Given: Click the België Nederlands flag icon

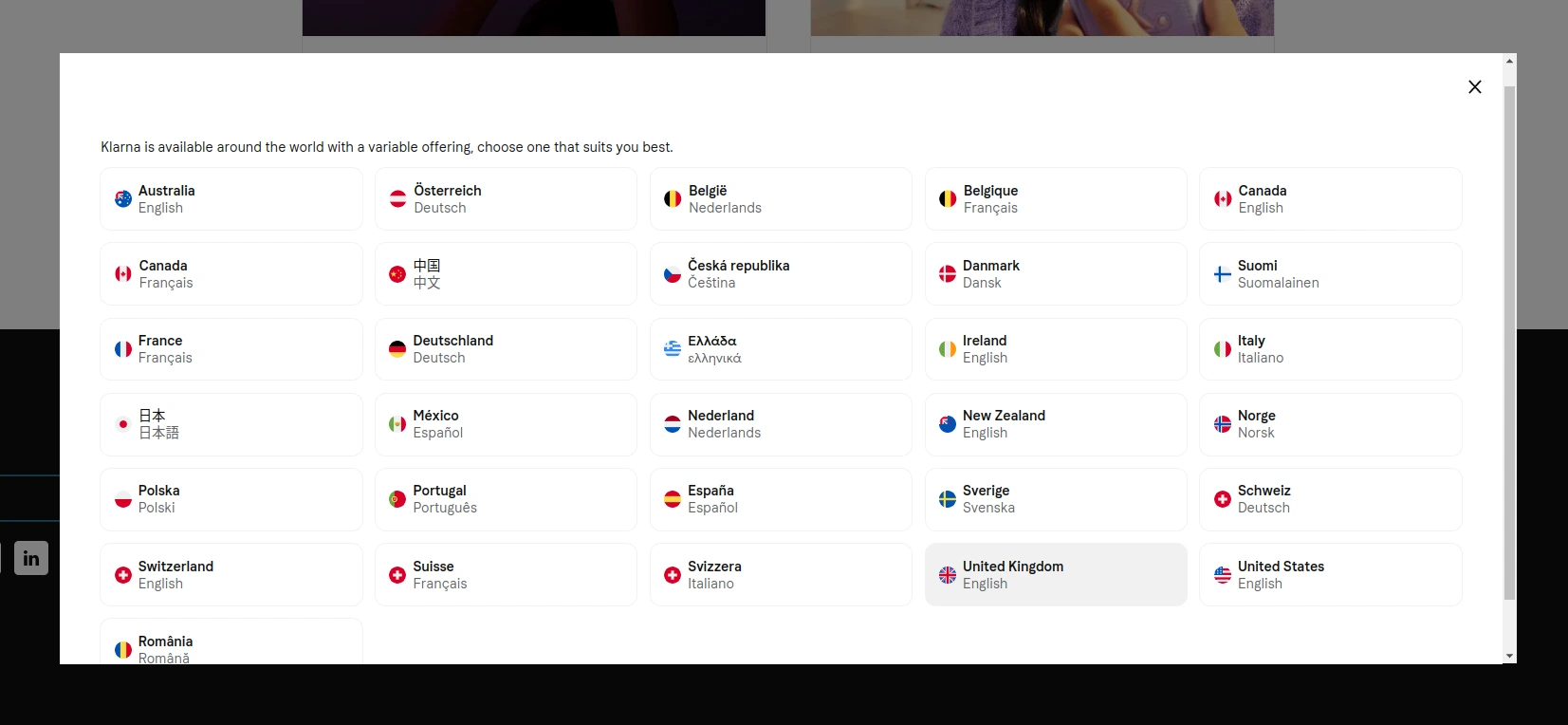Looking at the screenshot, I should coord(673,199).
